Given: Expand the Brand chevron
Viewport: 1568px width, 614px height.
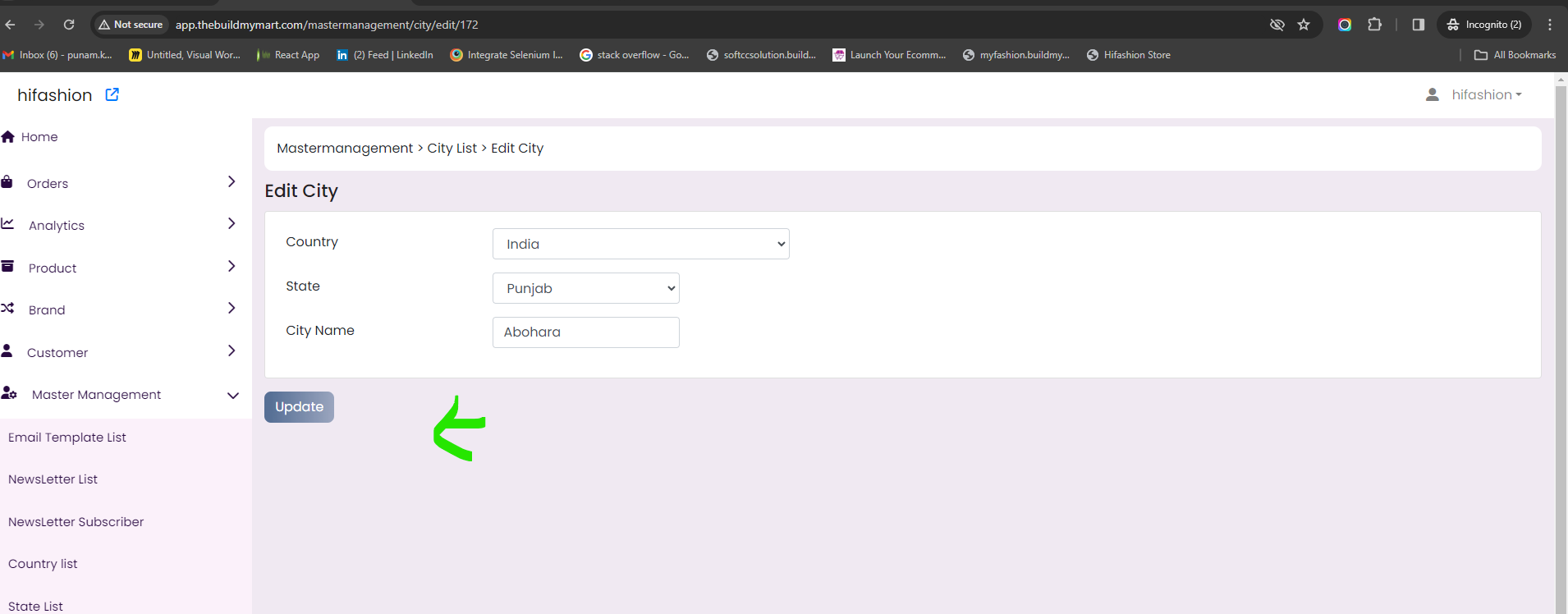Looking at the screenshot, I should click(232, 308).
